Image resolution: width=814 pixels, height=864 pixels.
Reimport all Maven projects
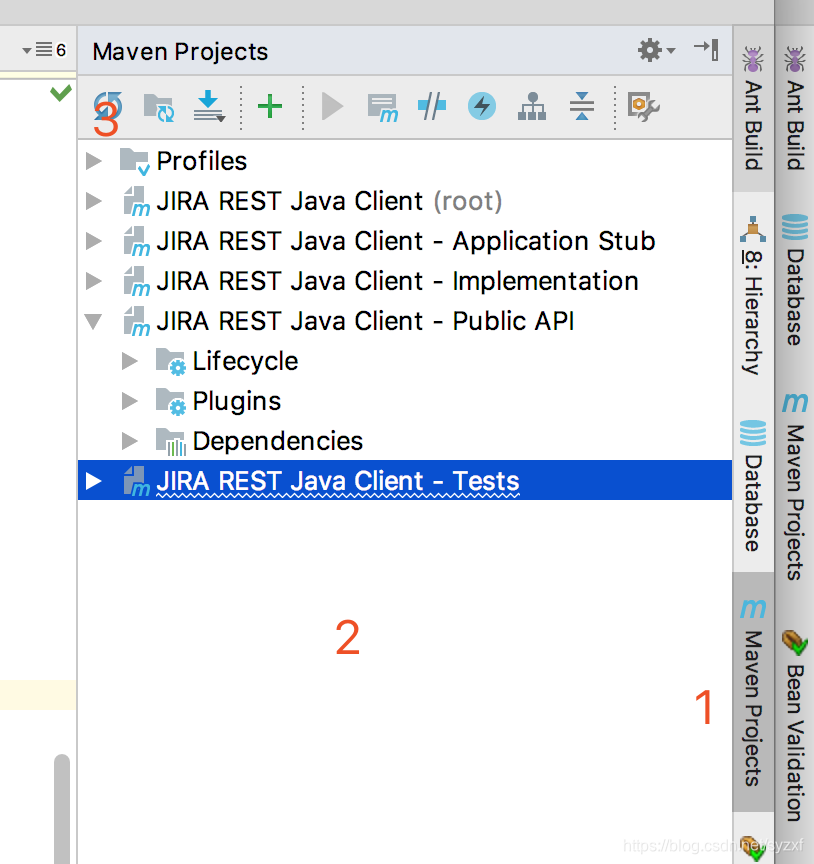[x=109, y=107]
